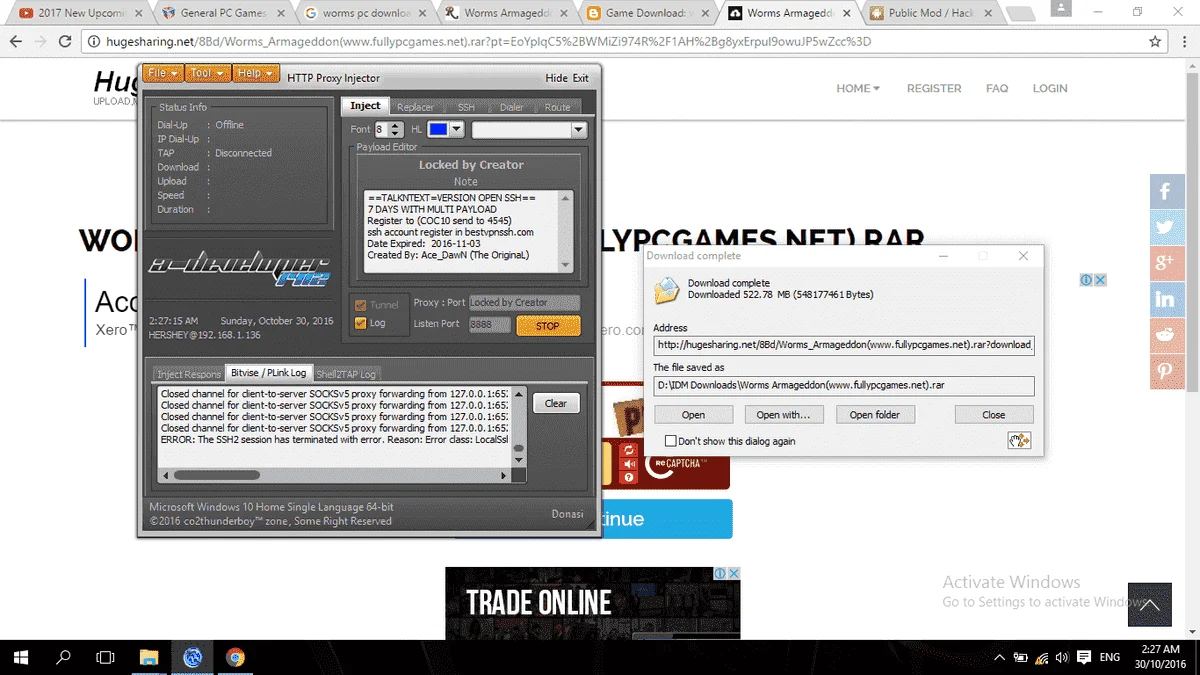The image size is (1200, 675).
Task: Click the Google Chrome taskbar icon
Action: (236, 657)
